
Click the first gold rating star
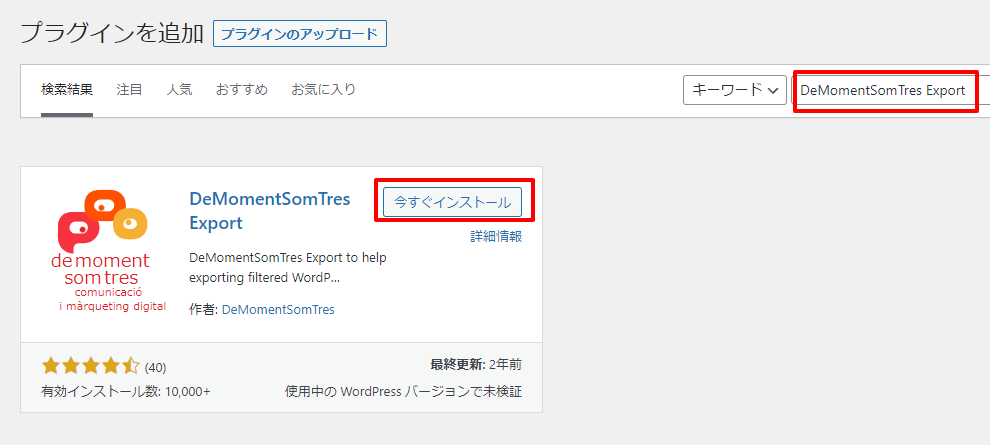click(51, 366)
